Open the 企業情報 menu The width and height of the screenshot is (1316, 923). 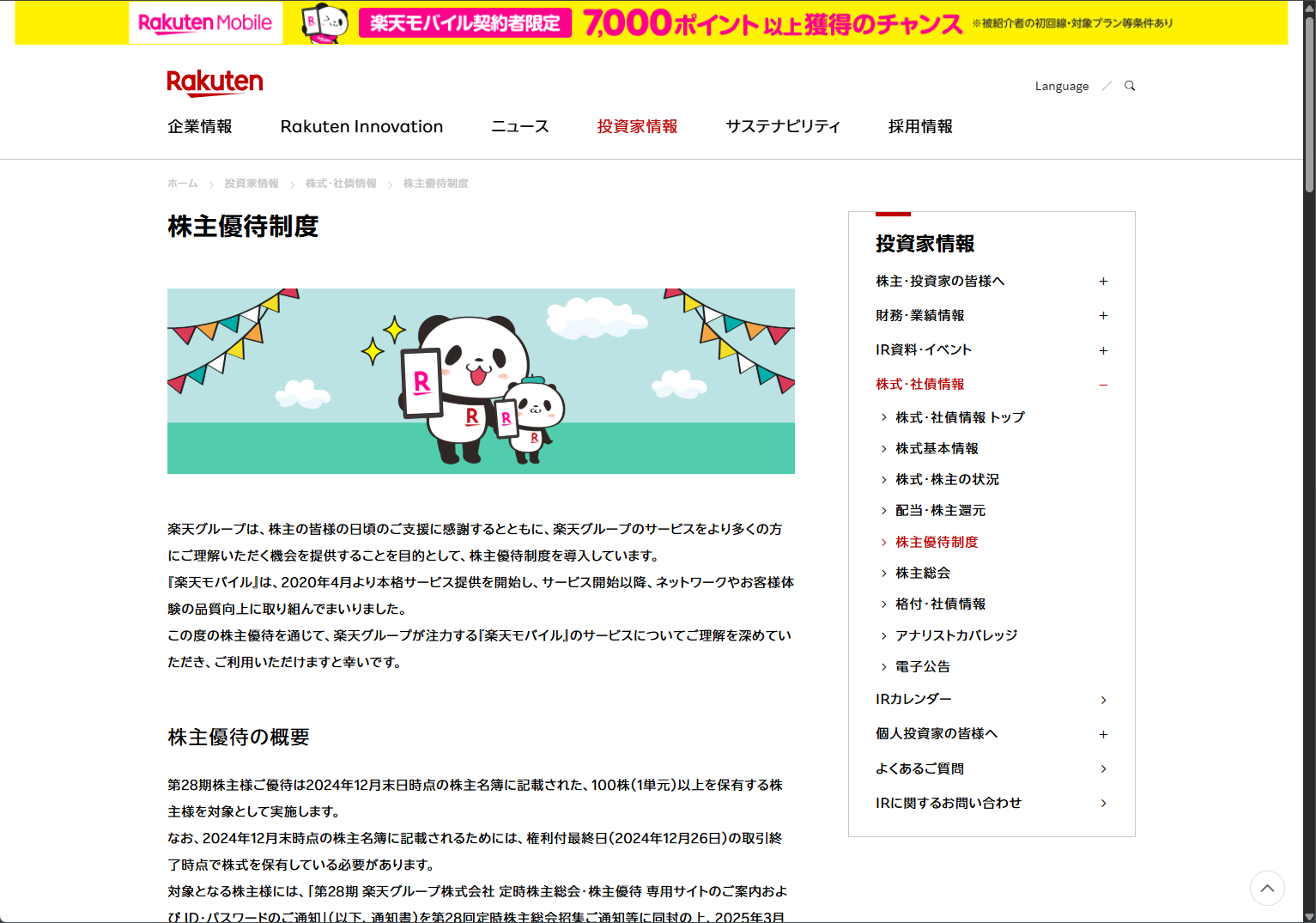(200, 127)
